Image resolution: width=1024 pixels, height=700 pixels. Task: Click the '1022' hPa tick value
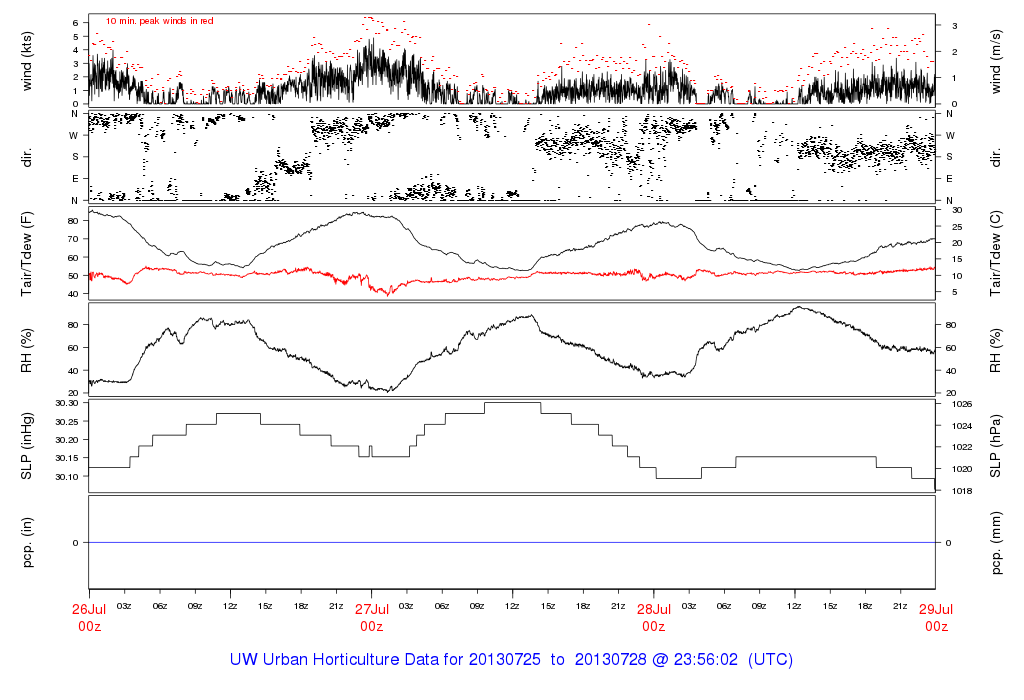tap(962, 447)
